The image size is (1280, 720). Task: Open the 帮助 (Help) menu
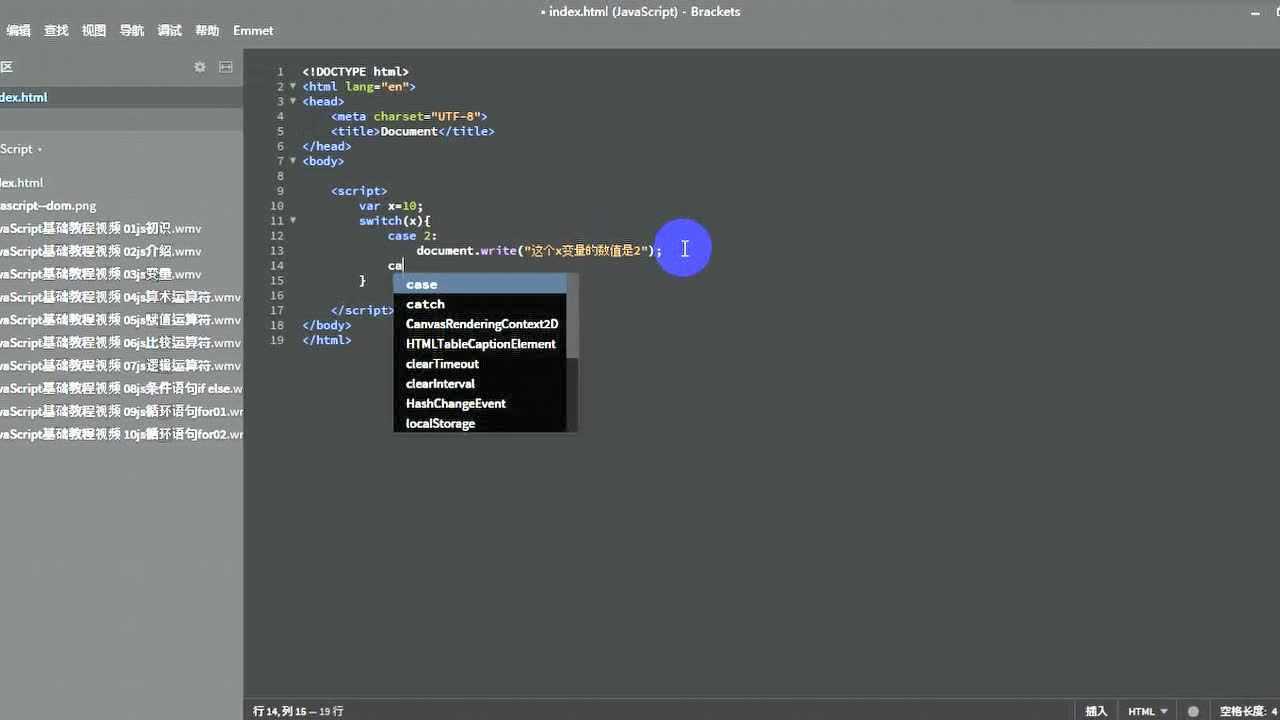(207, 31)
